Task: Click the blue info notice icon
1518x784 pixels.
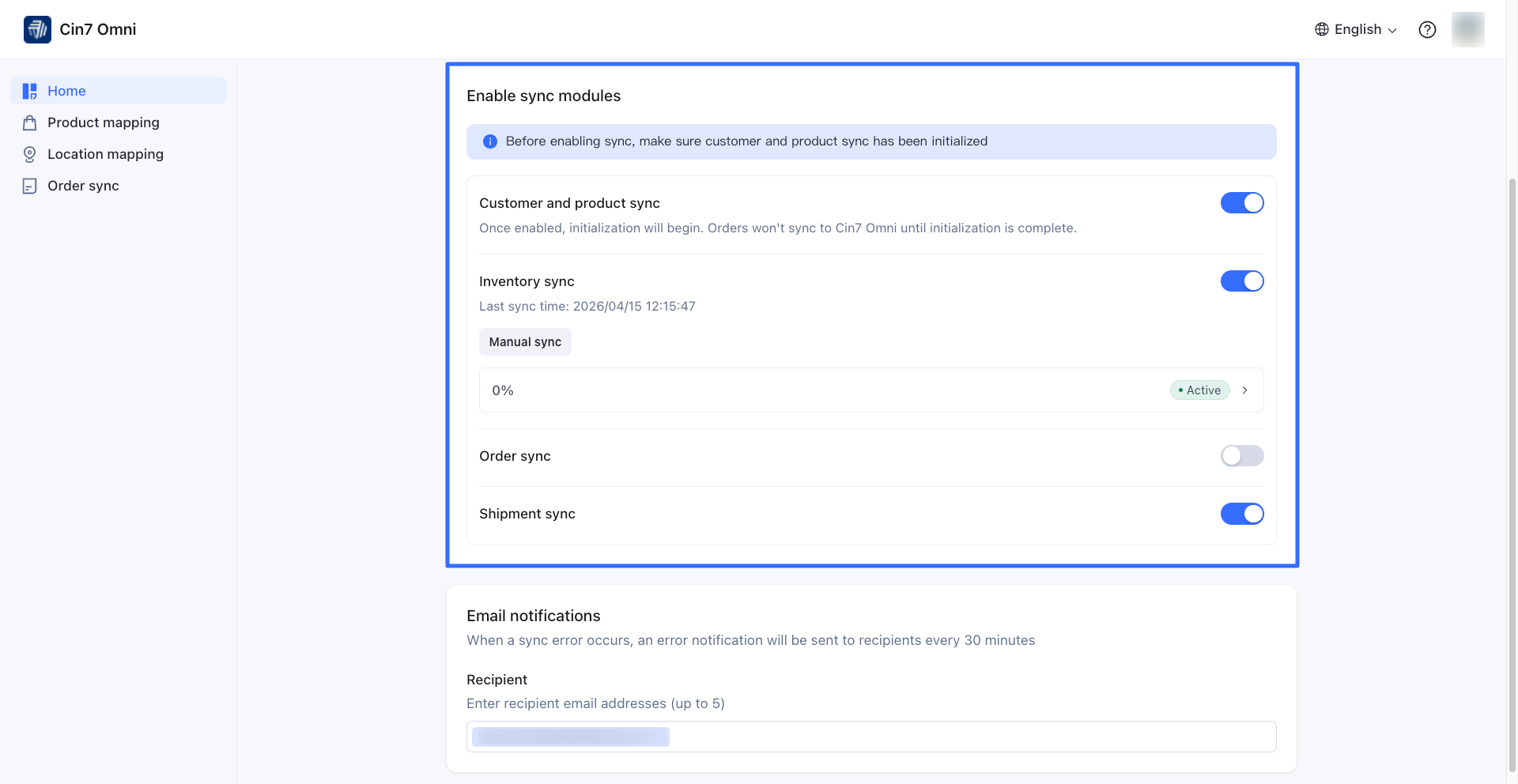Action: point(490,141)
